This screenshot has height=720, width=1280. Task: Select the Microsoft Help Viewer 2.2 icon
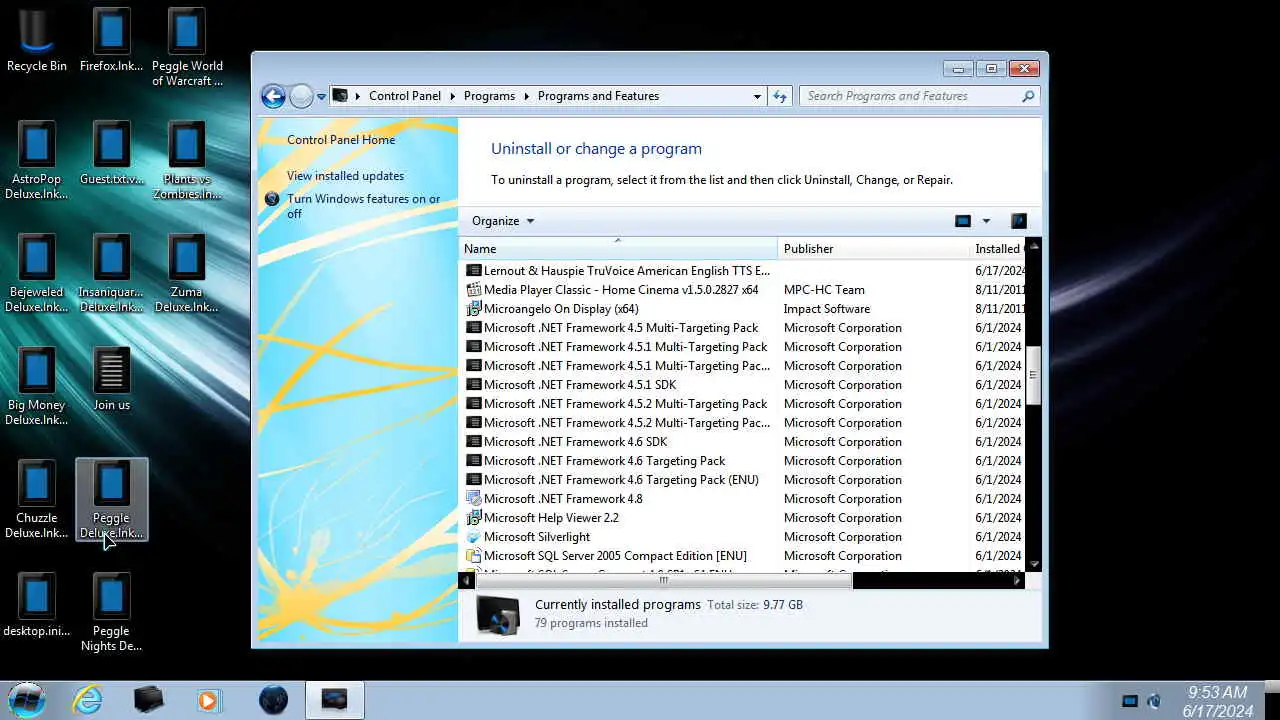[474, 518]
